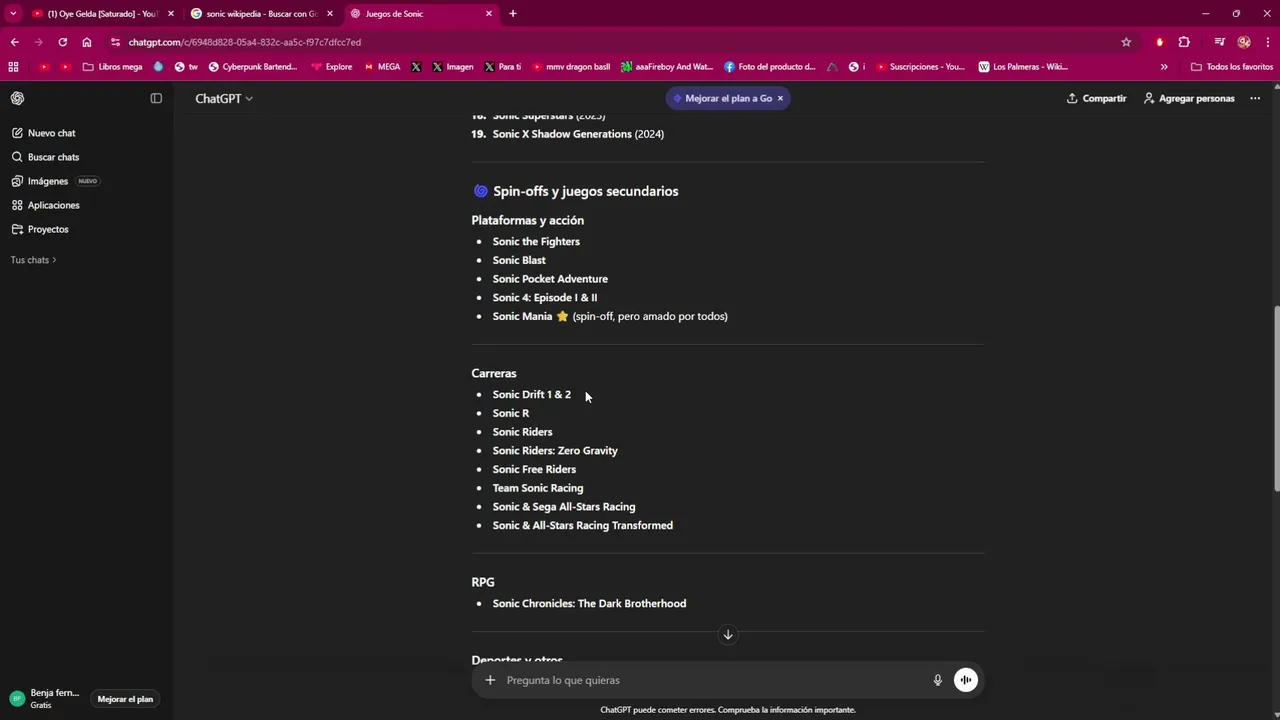The image size is (1280, 720).
Task: Click the Spin-offs y juegos secundarios heading
Action: click(x=585, y=191)
